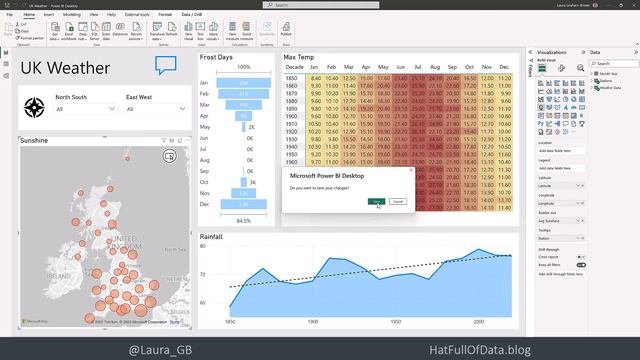
Task: Create a New measure from ribbon
Action: [232, 31]
